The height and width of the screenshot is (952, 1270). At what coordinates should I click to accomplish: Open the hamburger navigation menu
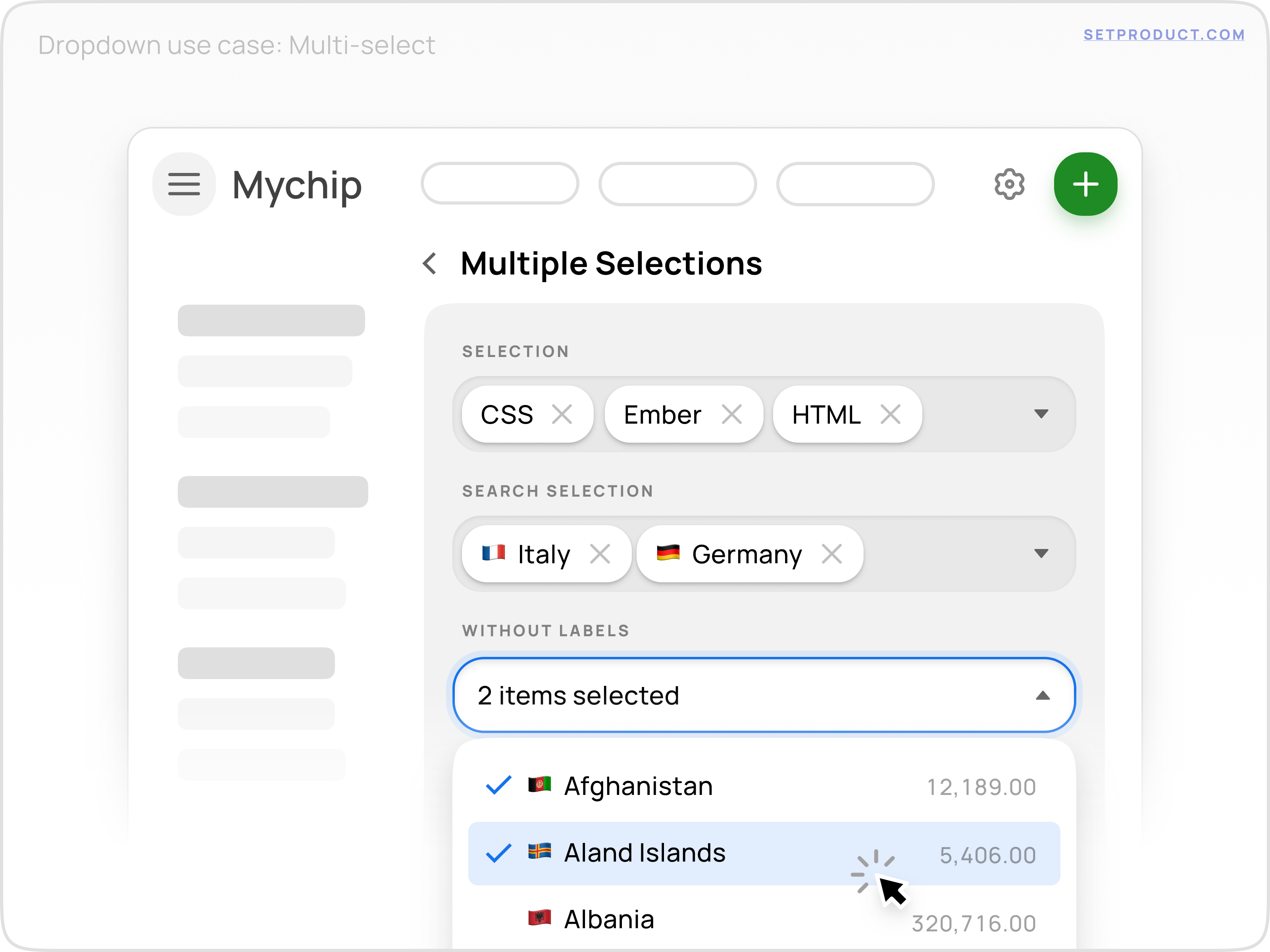point(183,184)
